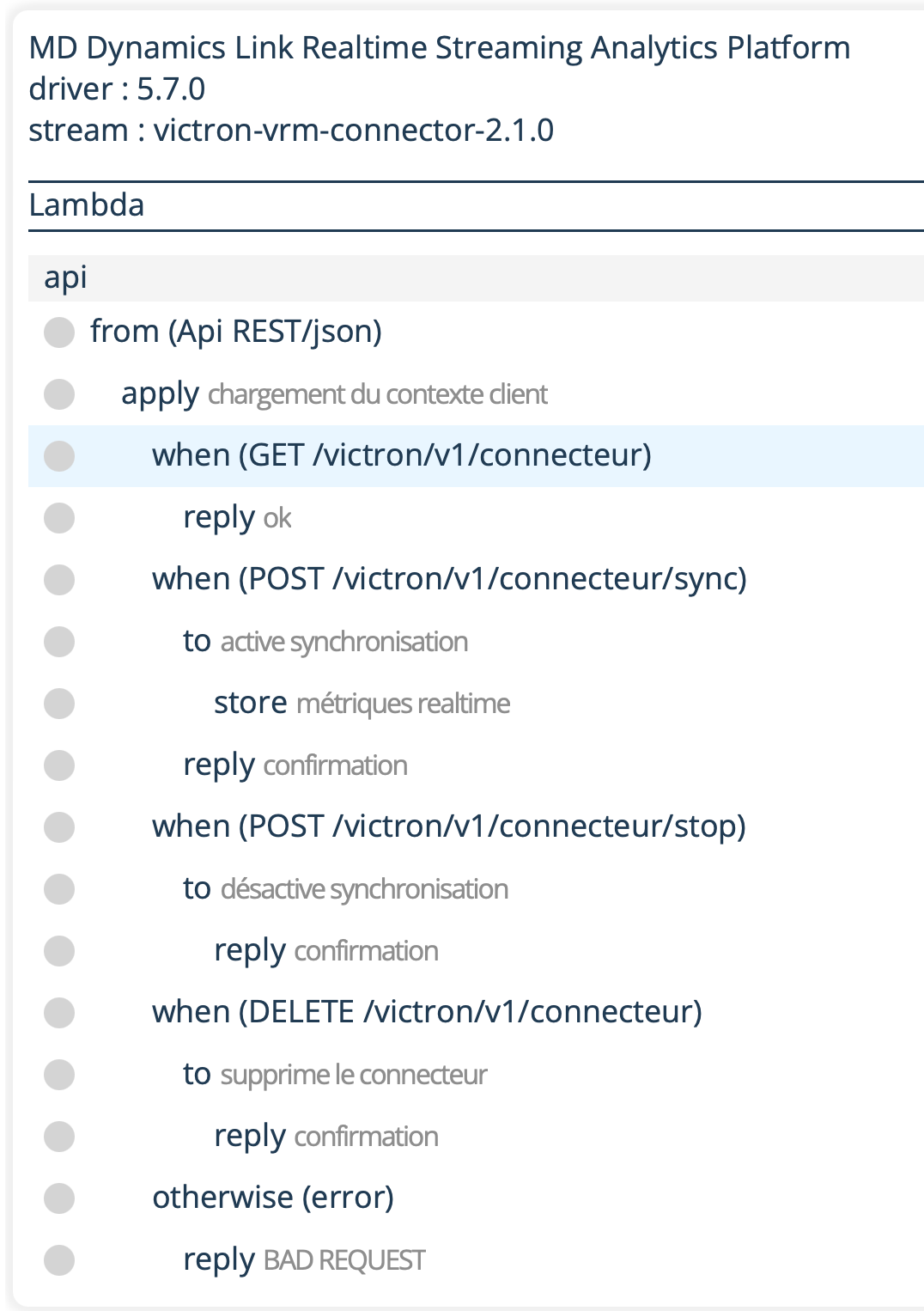Image resolution: width=924 pixels, height=1311 pixels.
Task: Click circle icon beside 'to active synchronisation'
Action: tap(59, 642)
